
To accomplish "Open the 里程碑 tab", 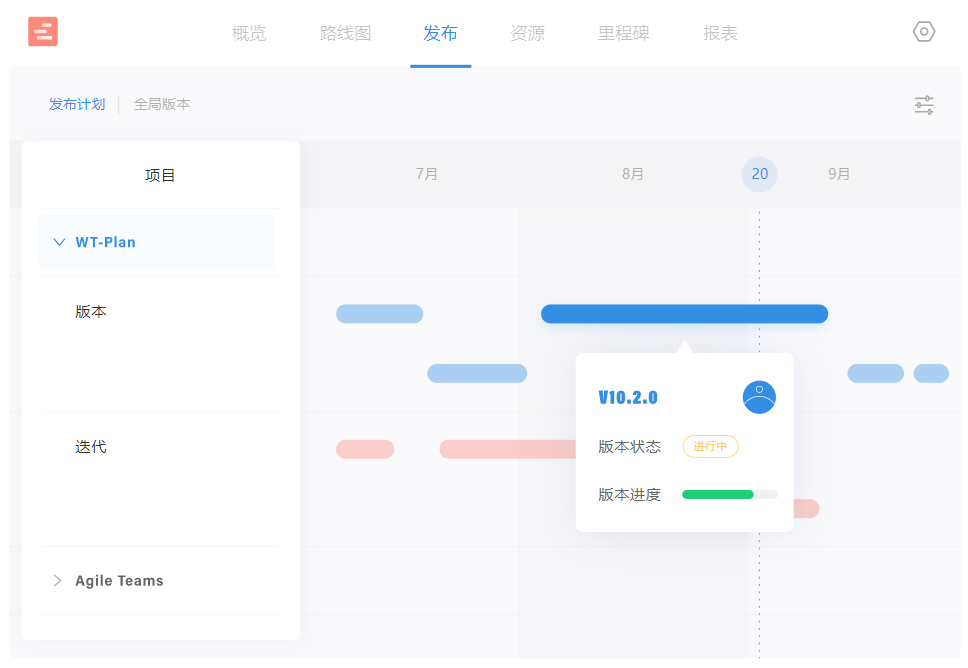I will point(623,33).
